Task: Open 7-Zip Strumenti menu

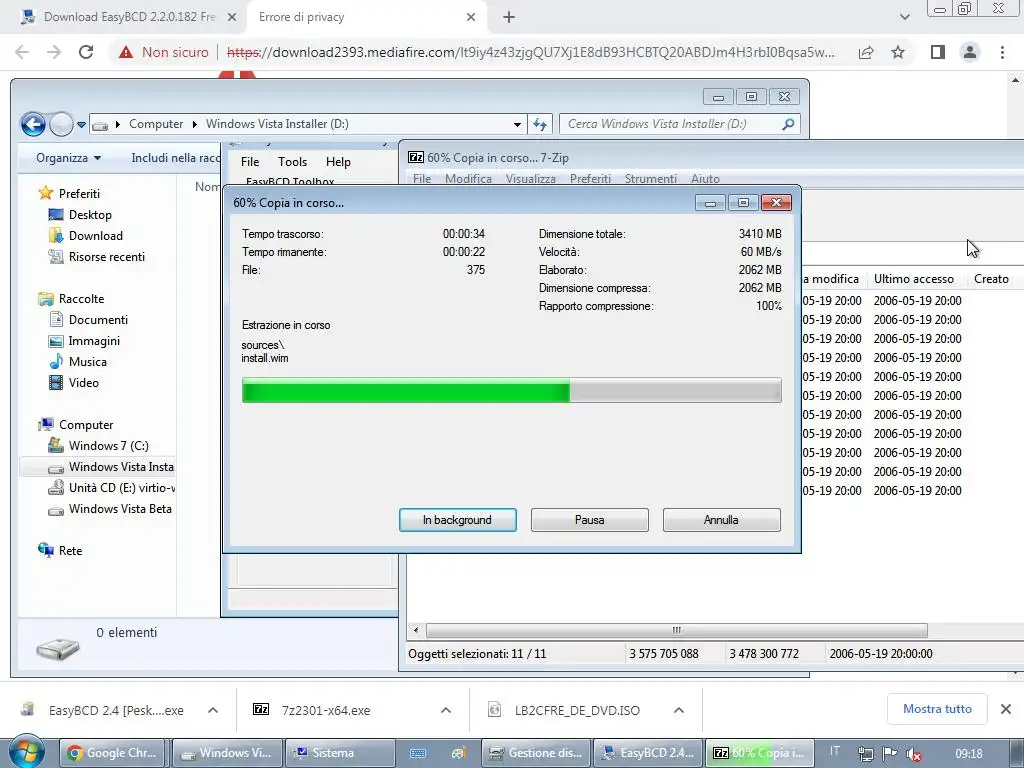Action: (650, 178)
